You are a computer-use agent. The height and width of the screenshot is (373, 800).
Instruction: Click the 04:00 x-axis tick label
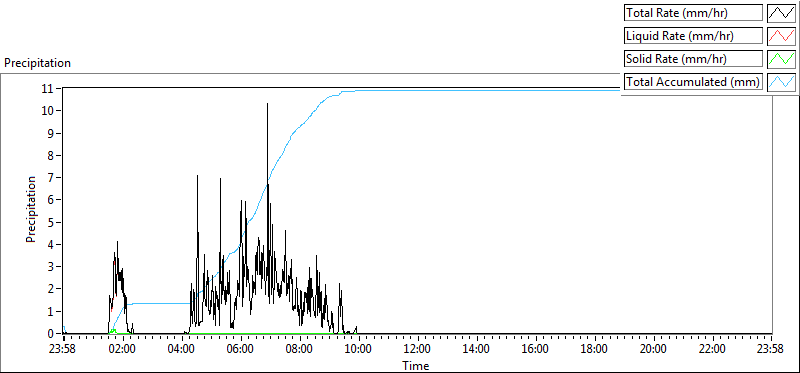tap(182, 350)
